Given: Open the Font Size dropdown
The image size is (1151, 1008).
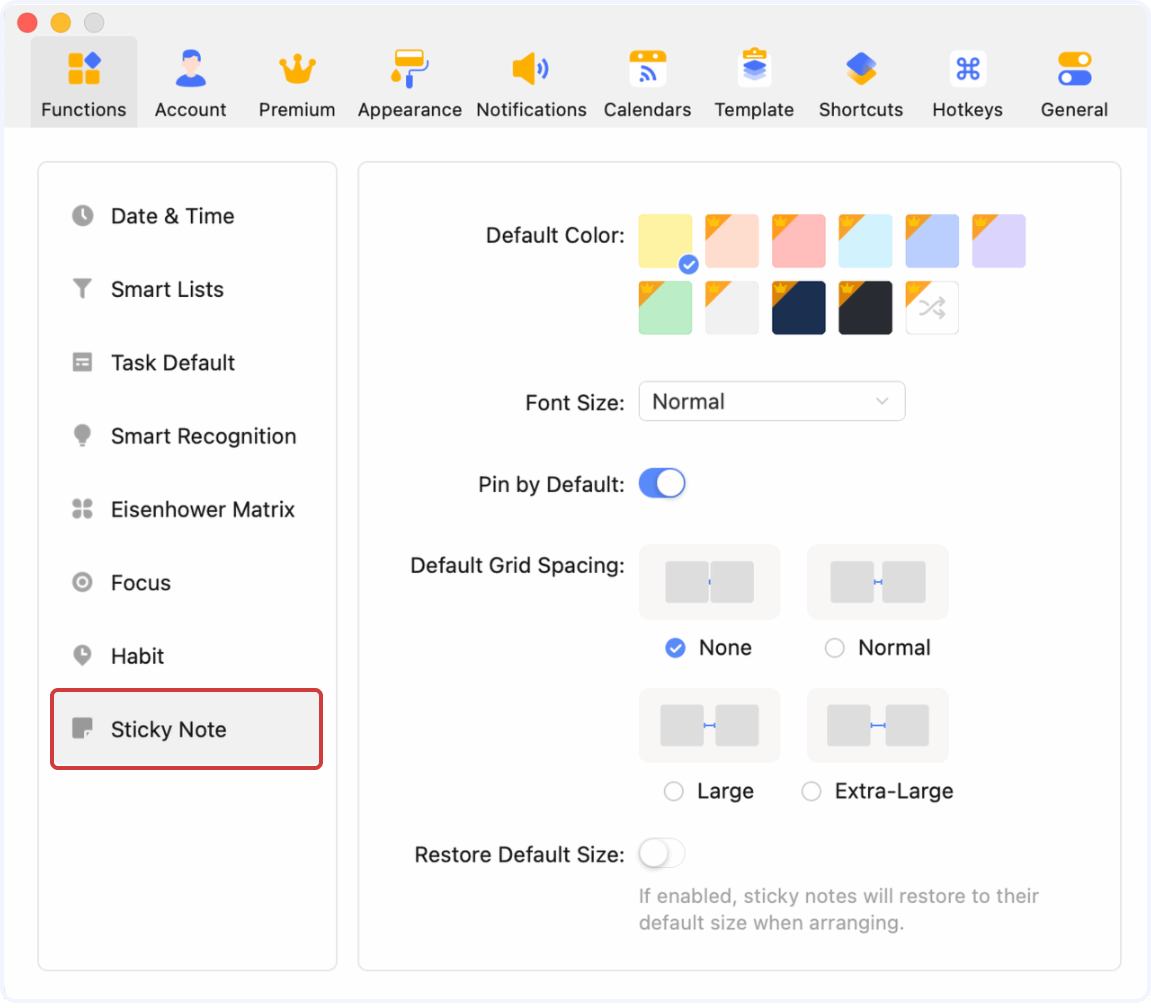Looking at the screenshot, I should (772, 401).
